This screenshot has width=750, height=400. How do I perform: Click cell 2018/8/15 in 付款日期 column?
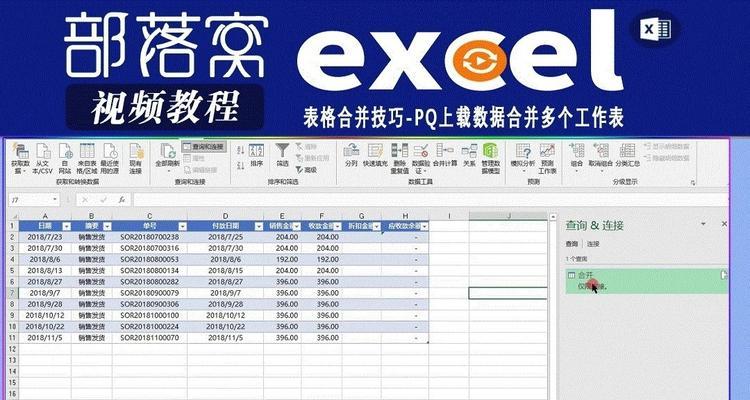225,271
